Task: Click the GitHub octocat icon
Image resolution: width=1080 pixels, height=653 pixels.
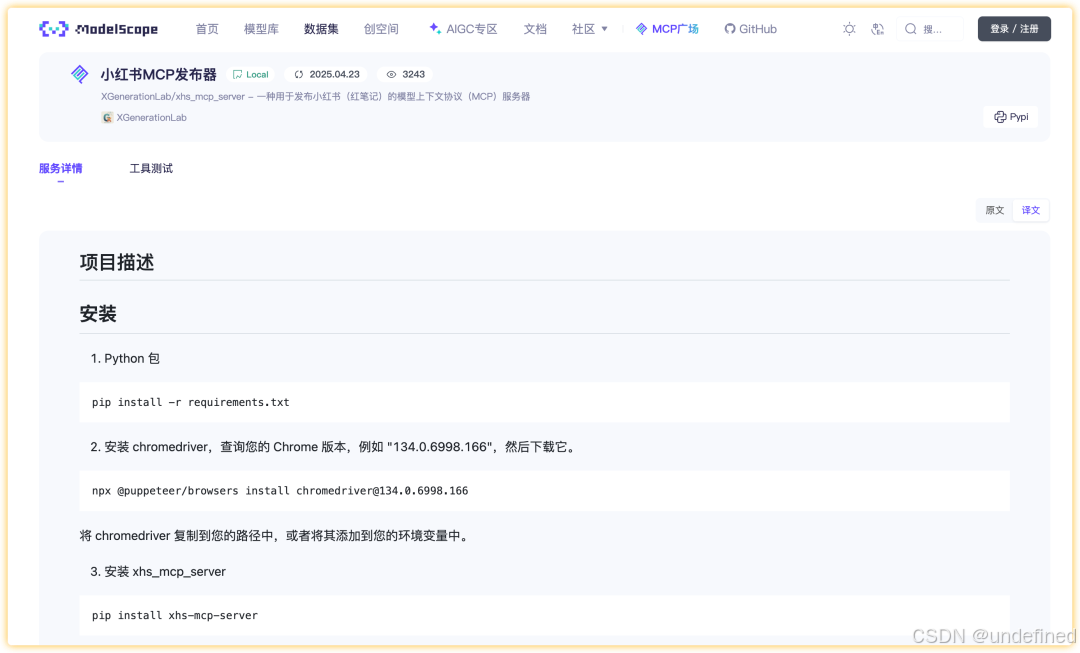Action: click(729, 29)
